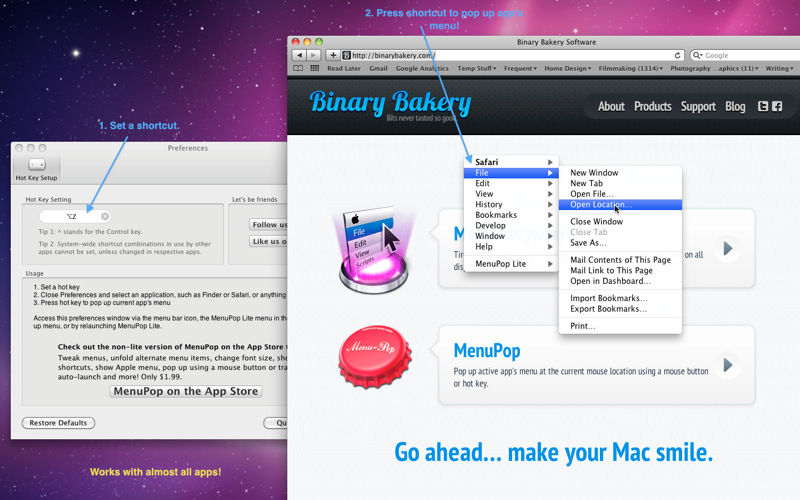Choose Import Bookmarks… menu item
Image resolution: width=800 pixels, height=500 pixels.
point(620,298)
